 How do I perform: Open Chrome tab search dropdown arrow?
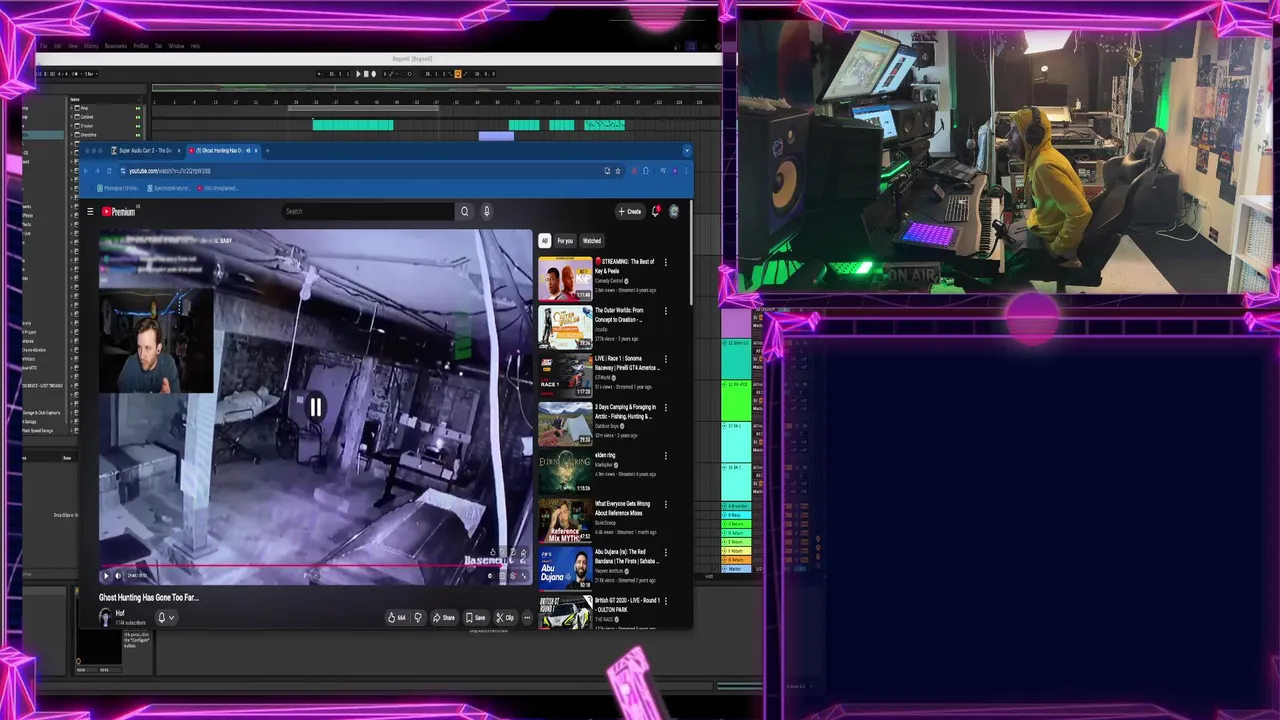pos(687,151)
